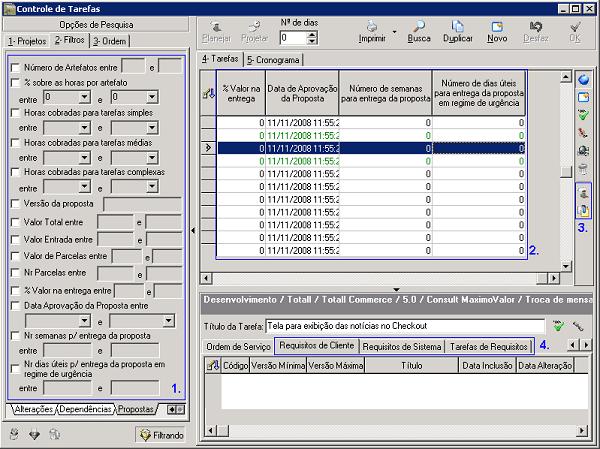
Task: Click the document clip icon above label 3
Action: (x=583, y=210)
